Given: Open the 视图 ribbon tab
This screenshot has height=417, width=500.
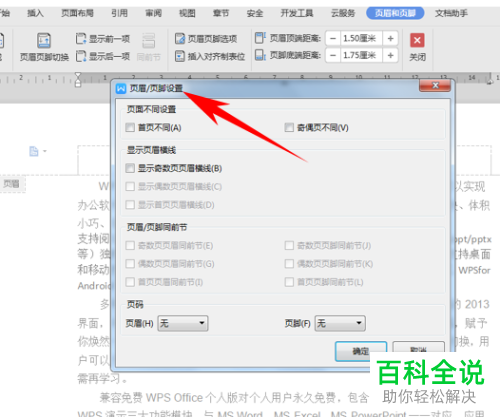Looking at the screenshot, I should [x=187, y=13].
